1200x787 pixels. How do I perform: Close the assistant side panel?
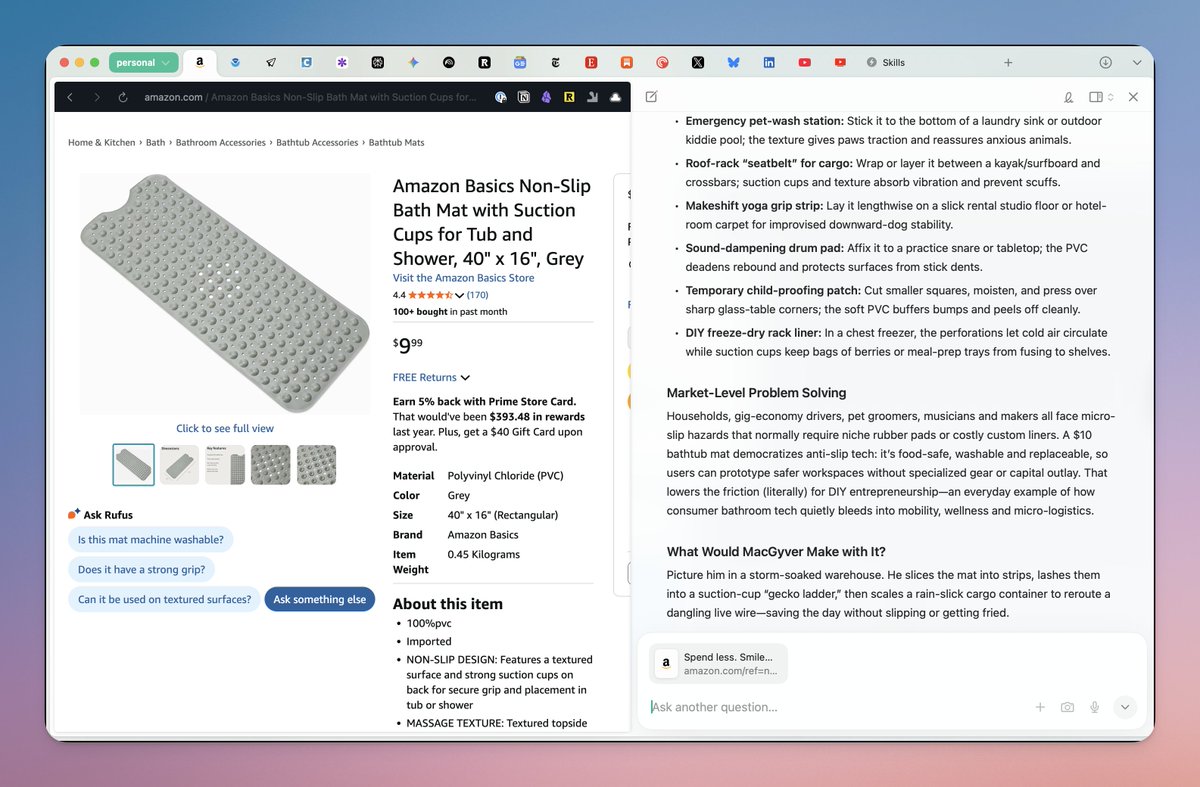tap(1133, 97)
